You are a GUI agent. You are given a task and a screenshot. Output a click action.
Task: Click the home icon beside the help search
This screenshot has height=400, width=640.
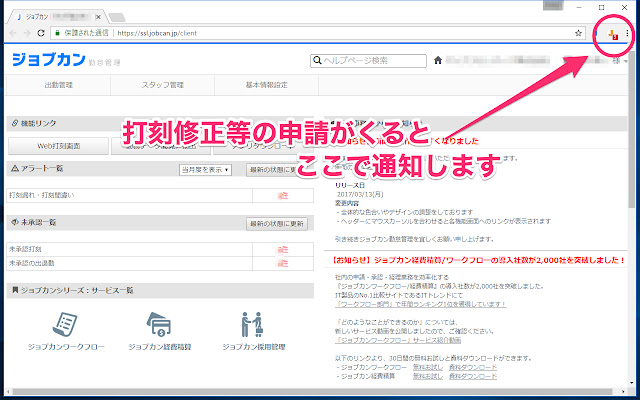(438, 60)
